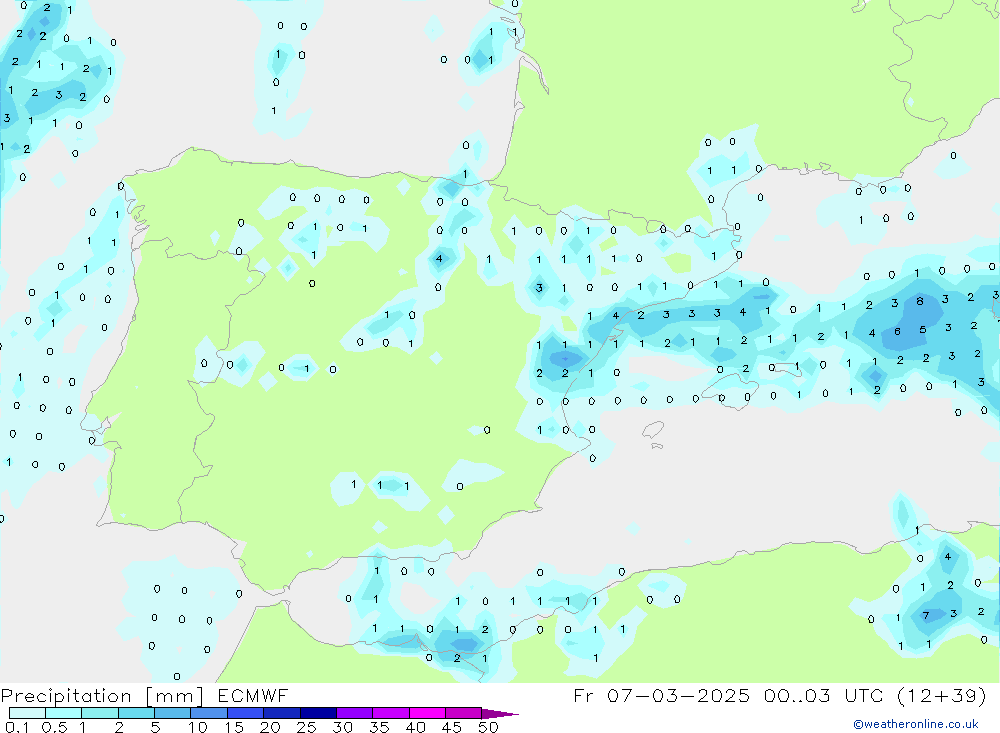Click the legend label 20
The width and height of the screenshot is (1000, 733).
coord(270,727)
